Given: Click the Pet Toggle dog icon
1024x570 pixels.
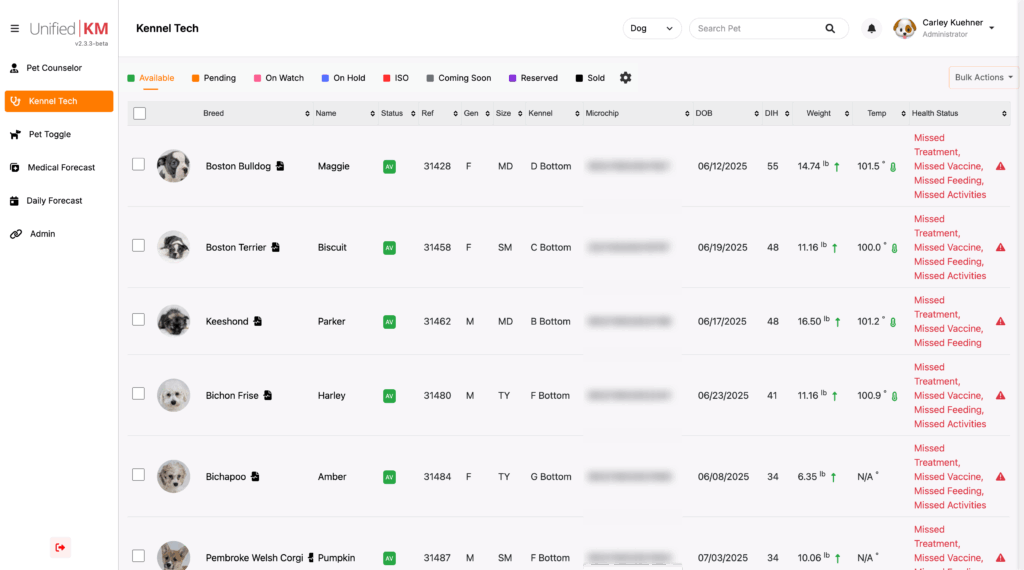Looking at the screenshot, I should point(15,135).
